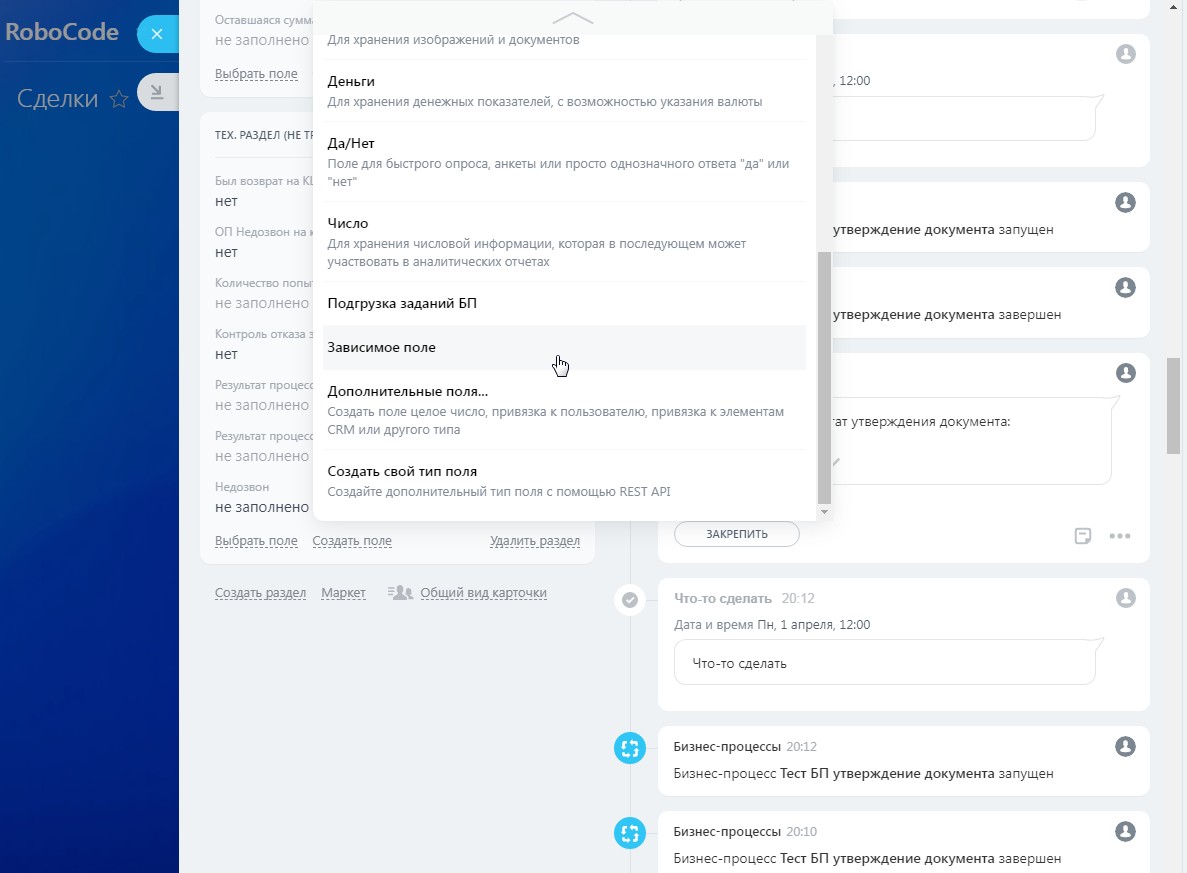Viewport: 1187px width, 873px height.
Task: Click the people icon beside Общий вид карточки
Action: (x=400, y=593)
